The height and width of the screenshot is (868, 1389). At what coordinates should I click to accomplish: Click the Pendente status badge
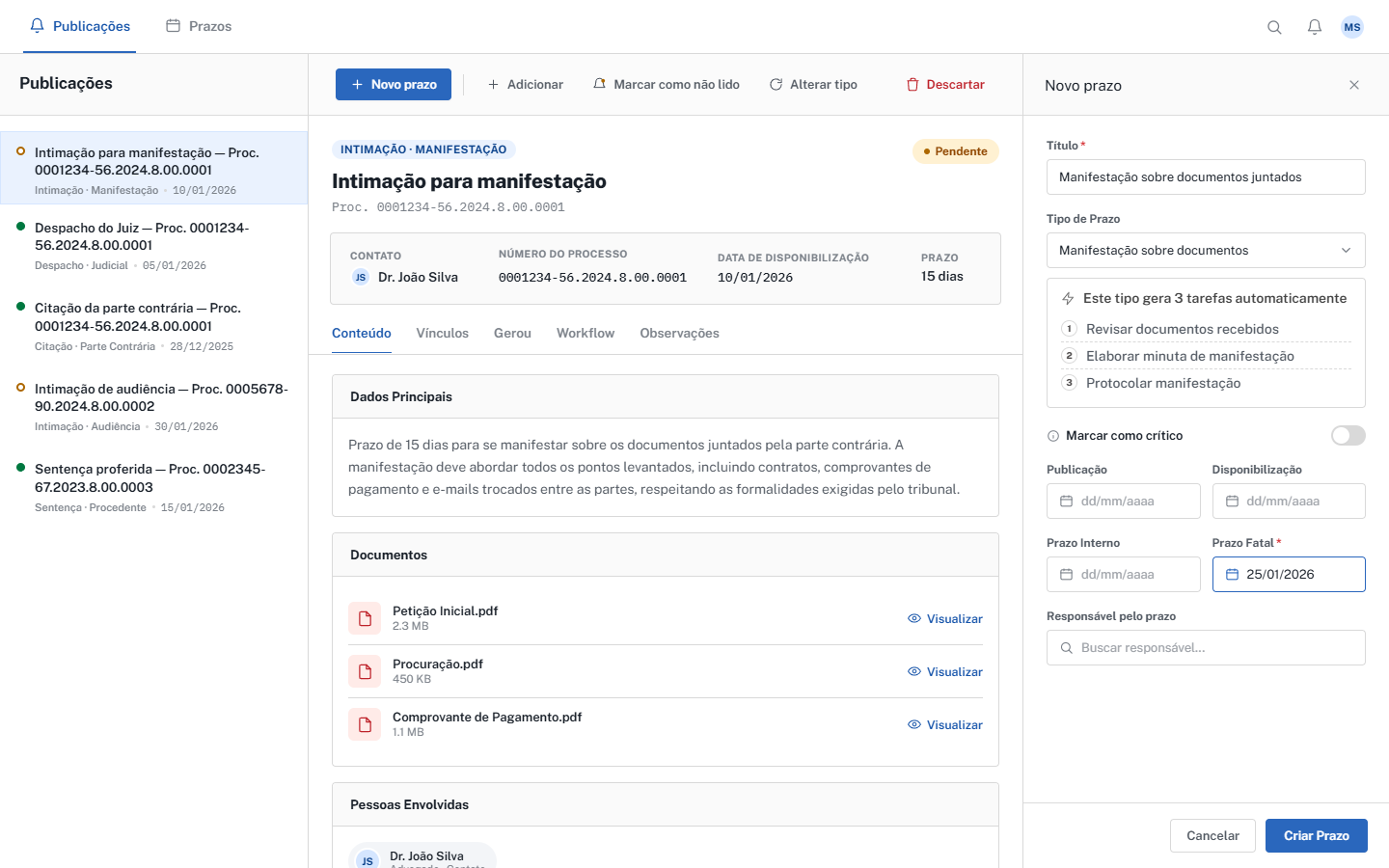point(955,151)
